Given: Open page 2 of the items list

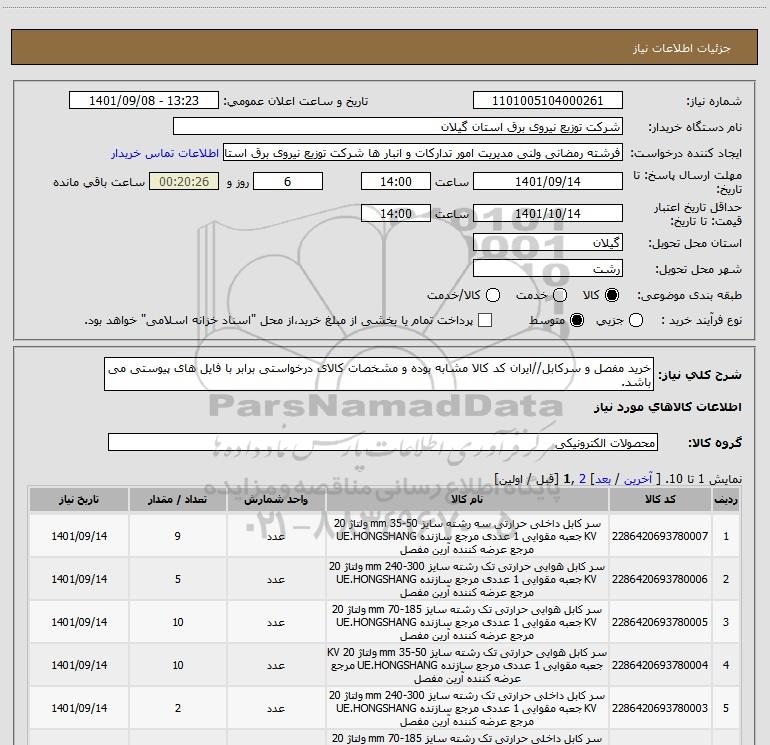Looking at the screenshot, I should coord(582,479).
